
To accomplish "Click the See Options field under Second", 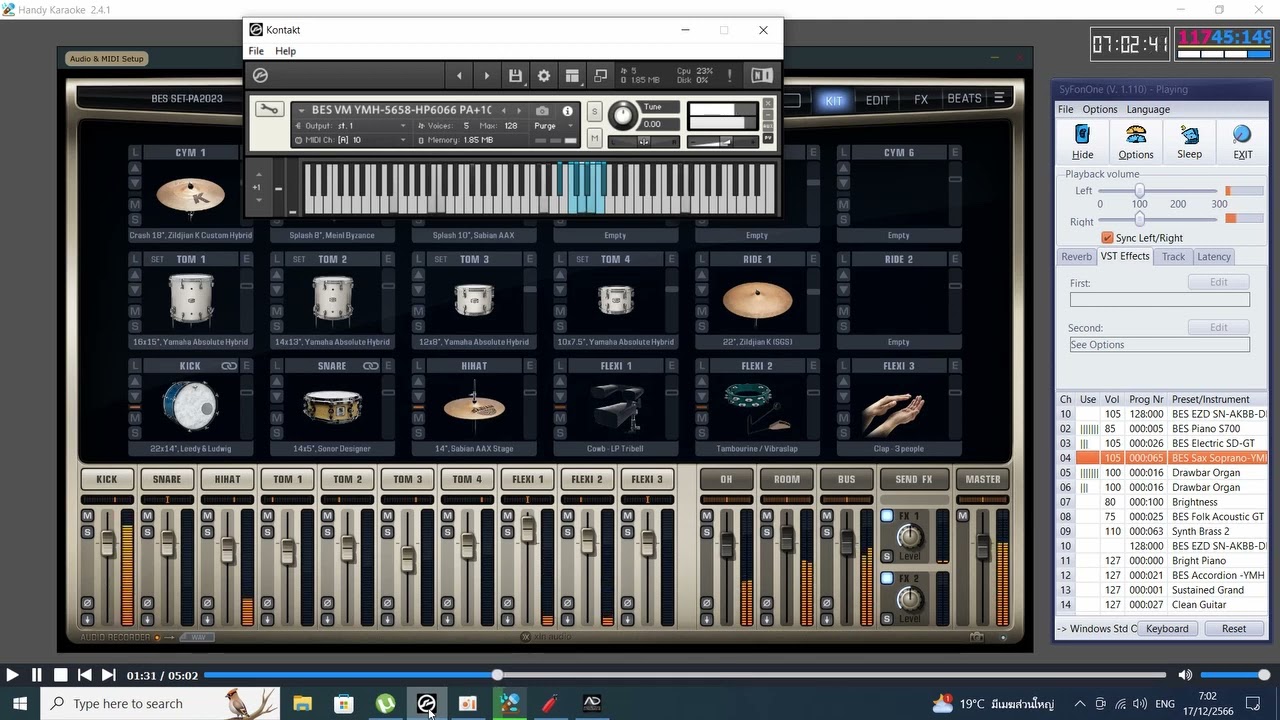I will pyautogui.click(x=1159, y=345).
